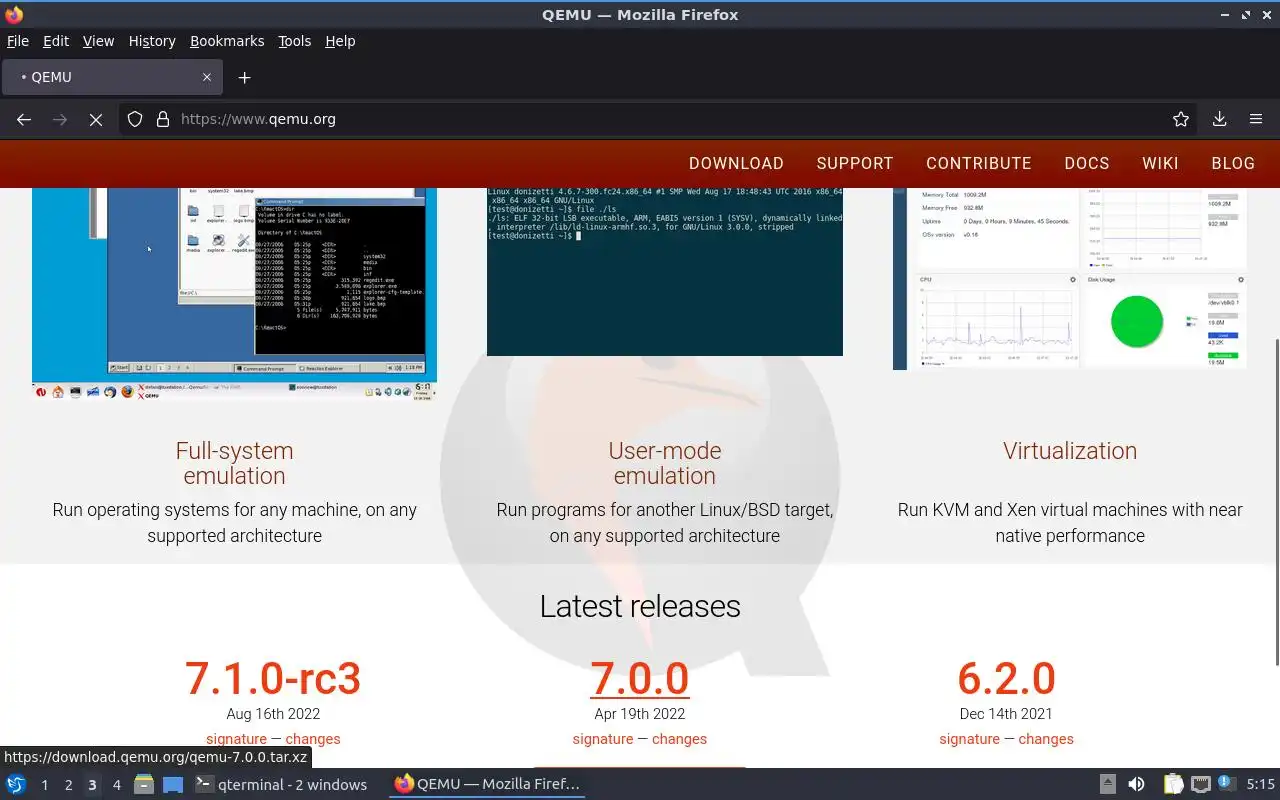Open the clipboard manager tray icon
1280x800 pixels.
pyautogui.click(x=1173, y=785)
